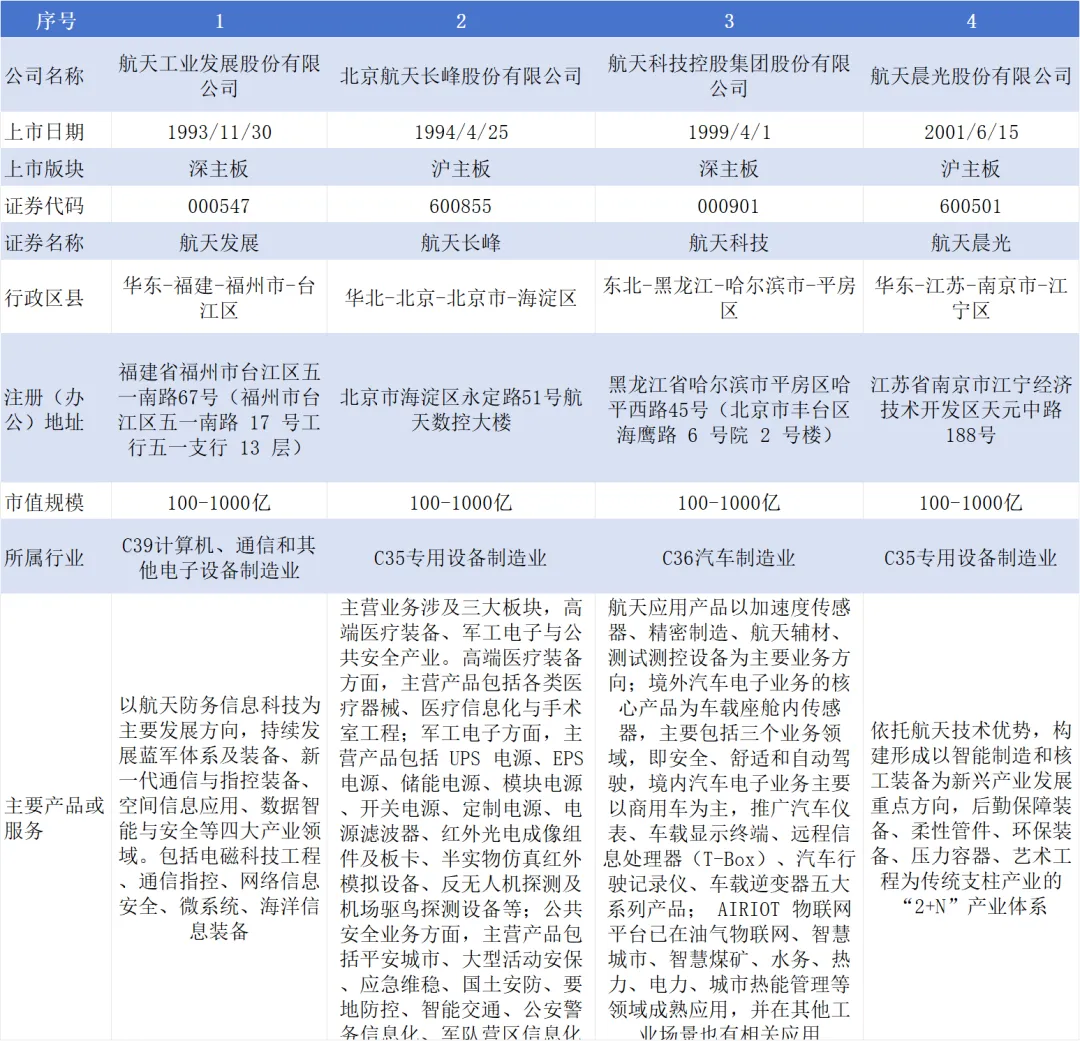Image resolution: width=1080 pixels, height=1041 pixels.
Task: Click the row label "主要产品或服务"
Action: point(54,817)
